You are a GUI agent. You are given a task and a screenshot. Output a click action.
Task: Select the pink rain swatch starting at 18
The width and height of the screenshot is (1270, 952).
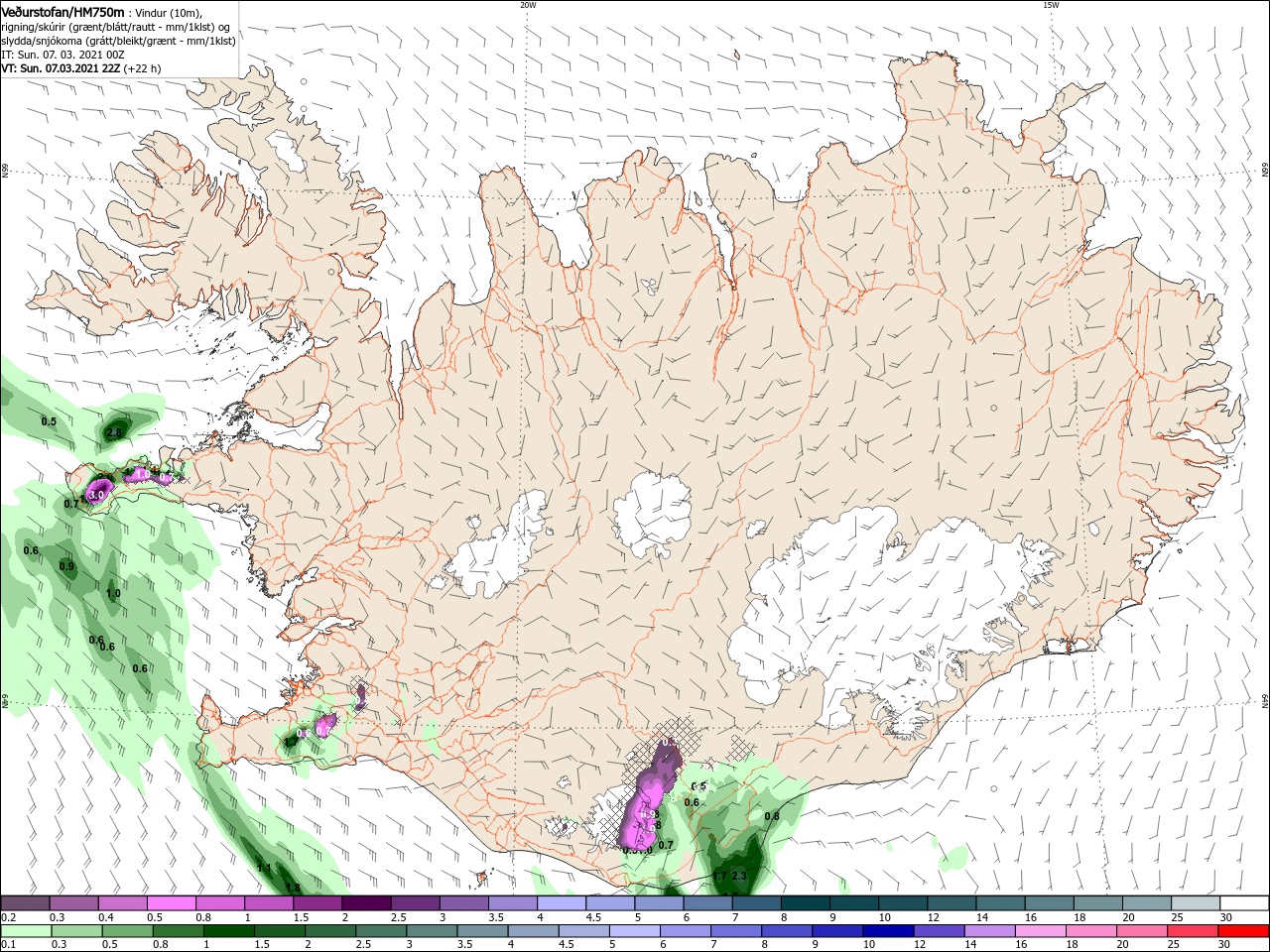(1089, 931)
